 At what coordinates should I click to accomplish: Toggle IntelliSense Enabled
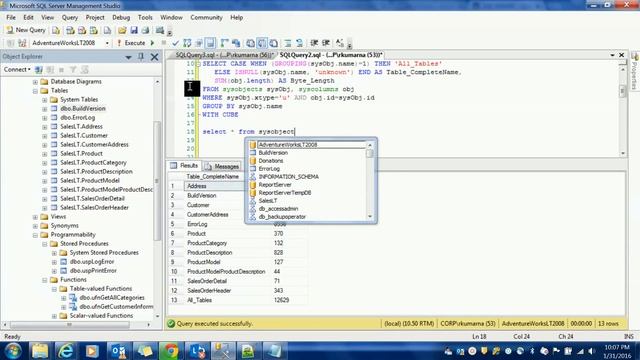tap(210, 43)
